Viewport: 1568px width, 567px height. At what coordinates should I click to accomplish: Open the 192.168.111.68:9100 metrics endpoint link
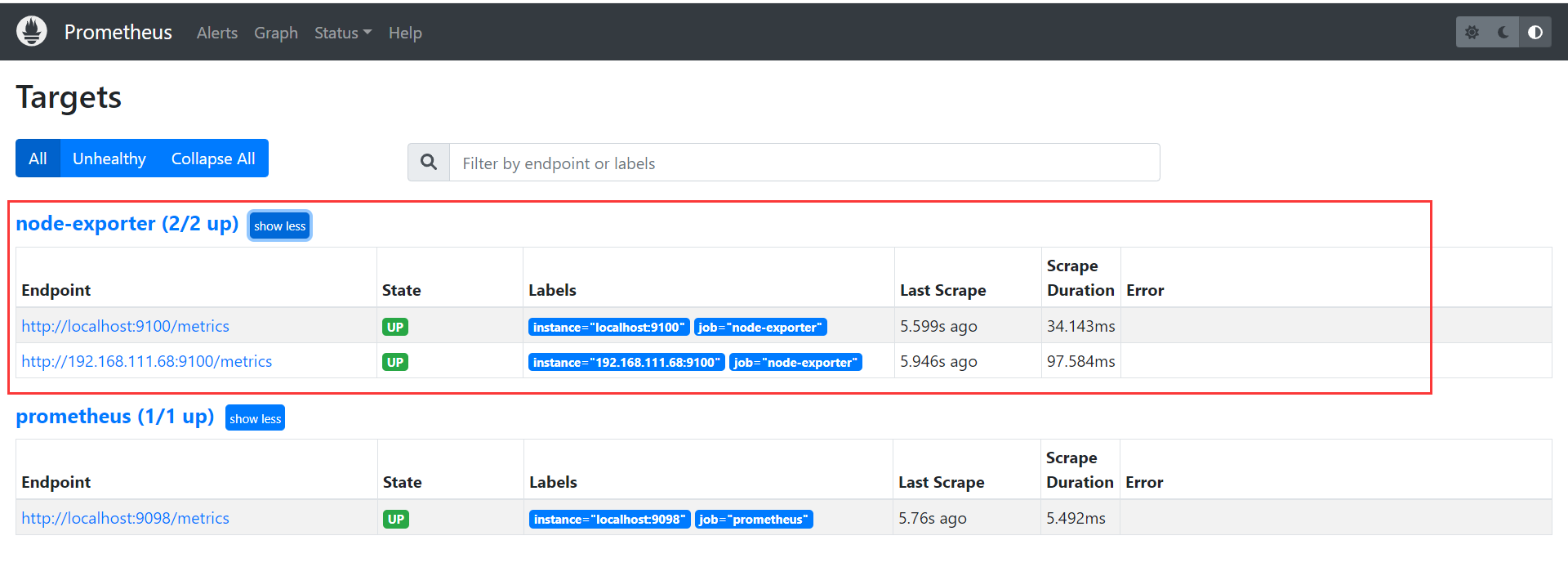(x=147, y=361)
